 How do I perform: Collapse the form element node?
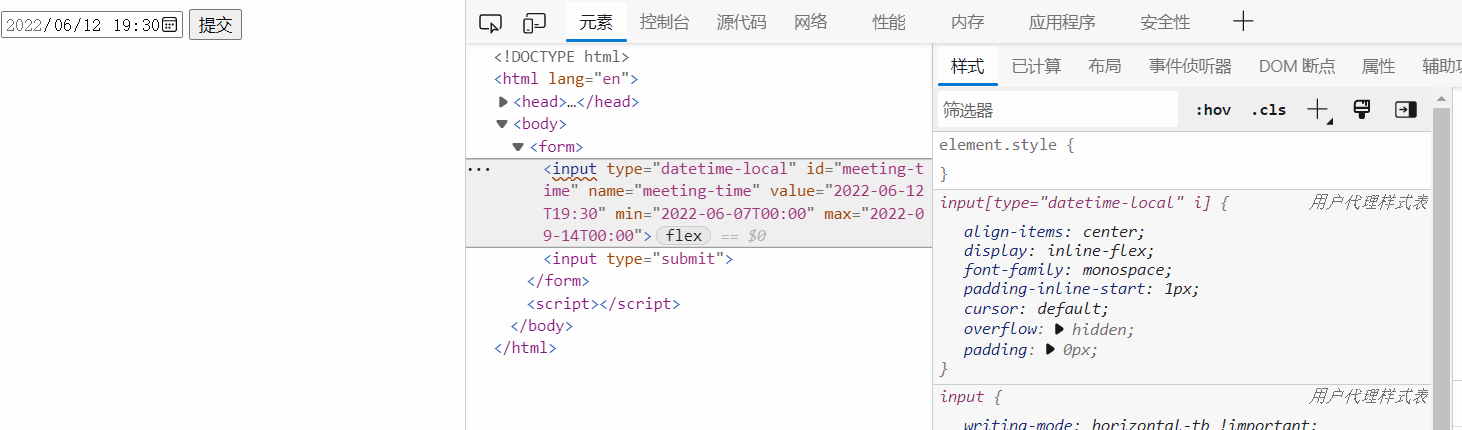pyautogui.click(x=518, y=147)
